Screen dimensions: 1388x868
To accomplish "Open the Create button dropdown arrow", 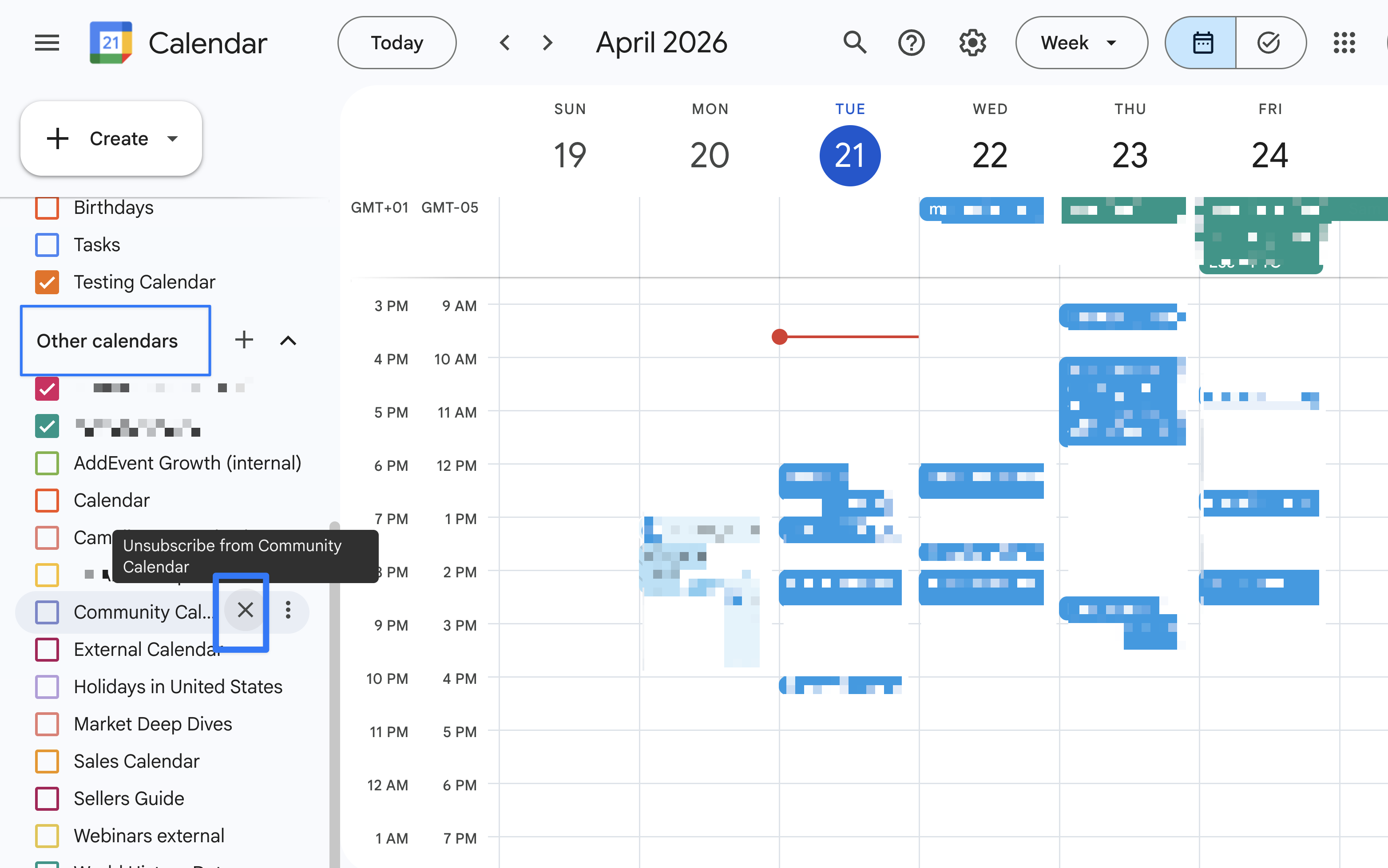I will point(172,138).
